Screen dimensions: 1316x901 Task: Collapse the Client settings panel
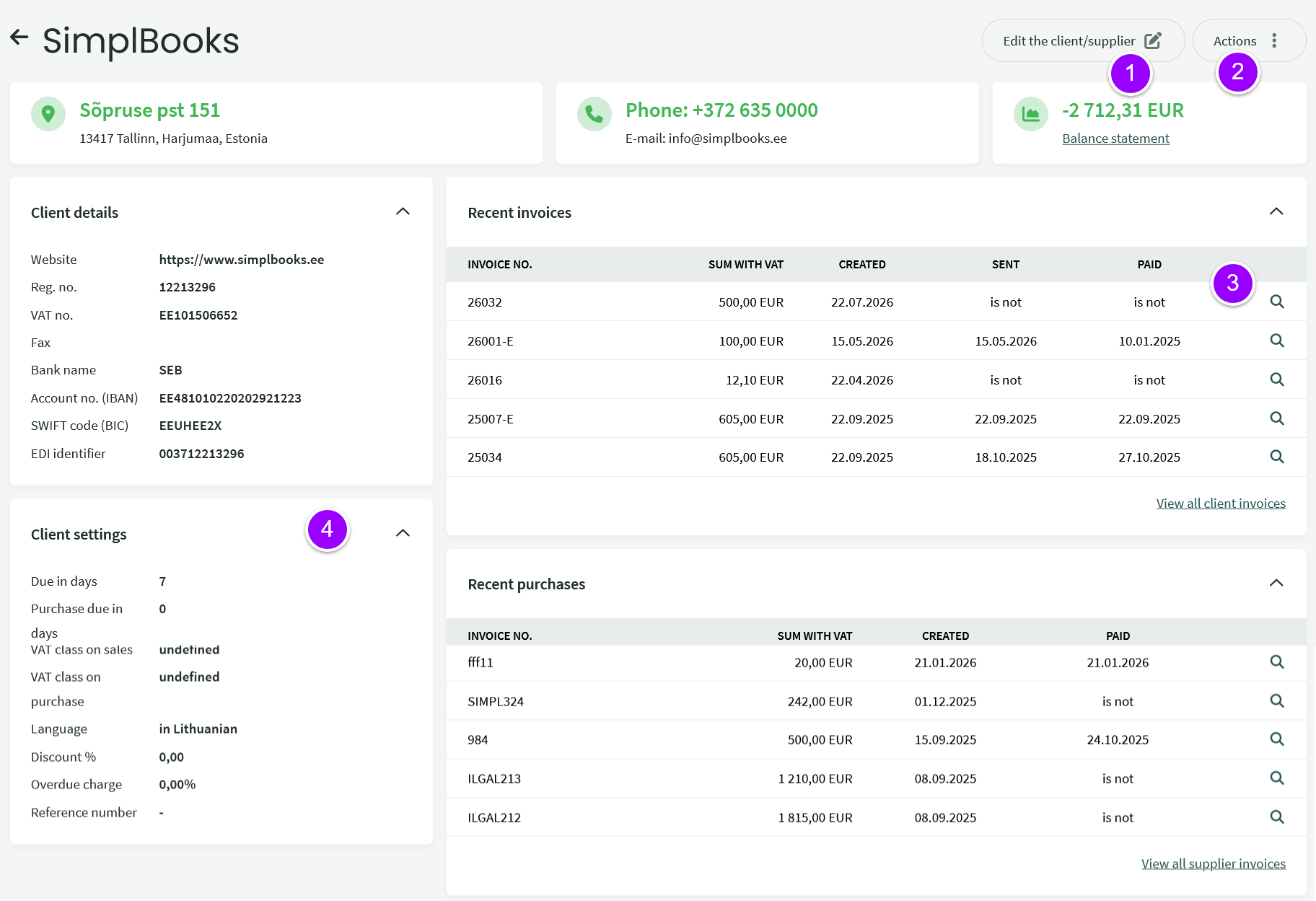403,533
